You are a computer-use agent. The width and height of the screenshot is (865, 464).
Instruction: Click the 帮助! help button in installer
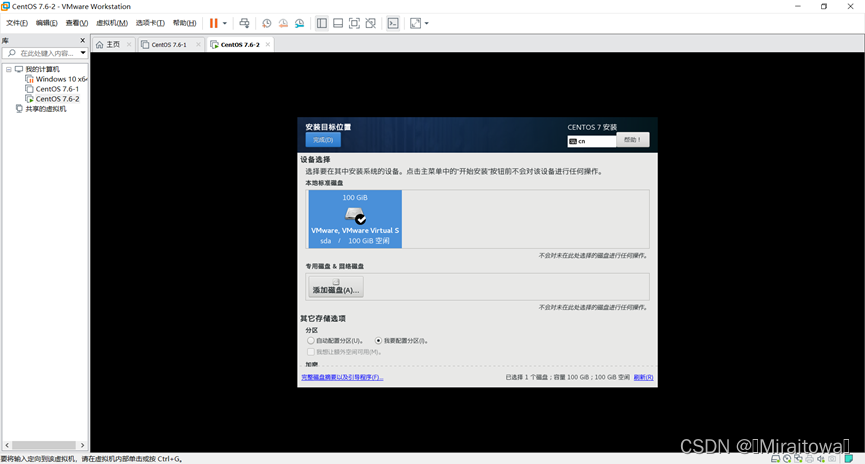(632, 140)
